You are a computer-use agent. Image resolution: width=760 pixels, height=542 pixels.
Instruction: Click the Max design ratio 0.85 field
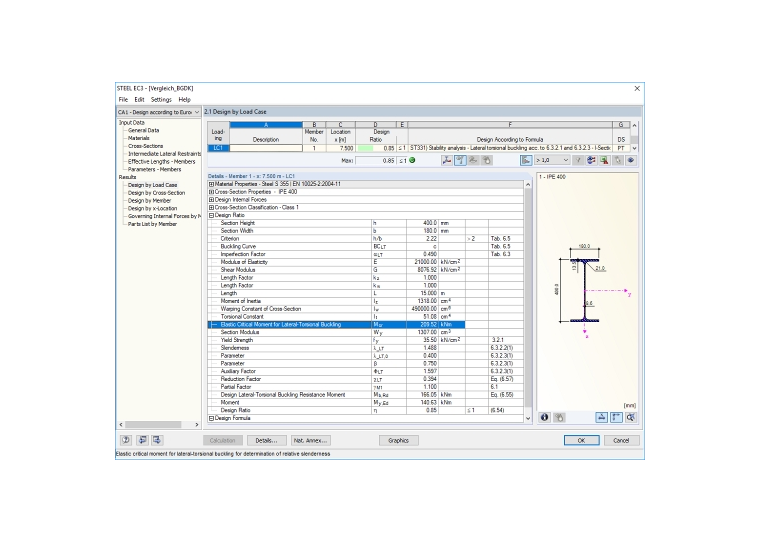tap(376, 160)
